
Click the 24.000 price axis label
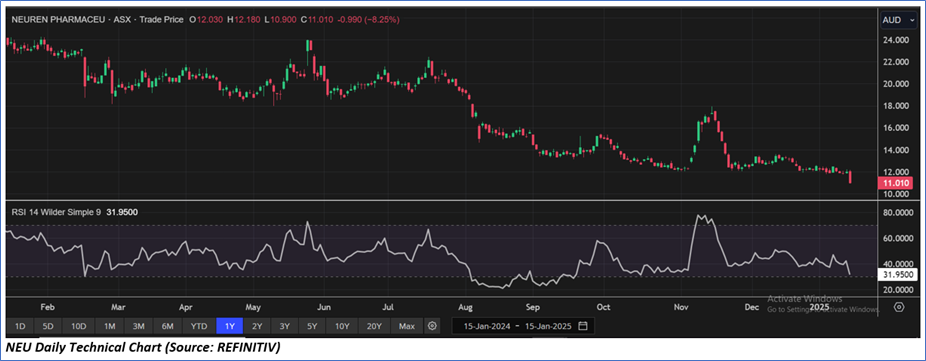896,40
